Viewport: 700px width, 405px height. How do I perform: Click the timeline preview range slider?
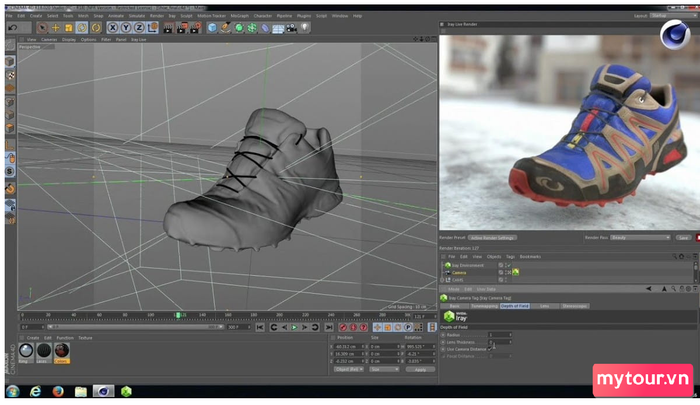[135, 327]
